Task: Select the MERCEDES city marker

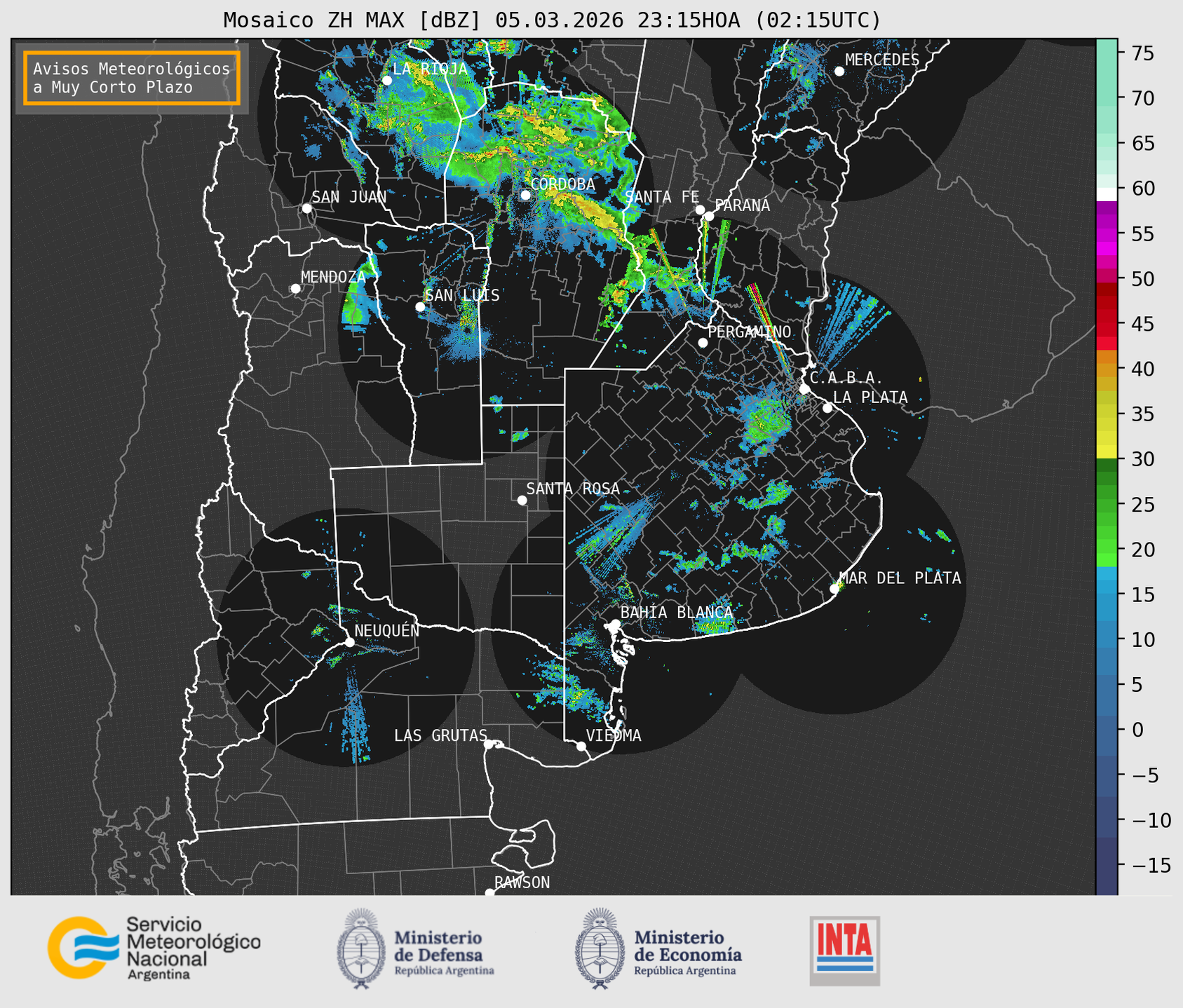Action: tap(839, 71)
